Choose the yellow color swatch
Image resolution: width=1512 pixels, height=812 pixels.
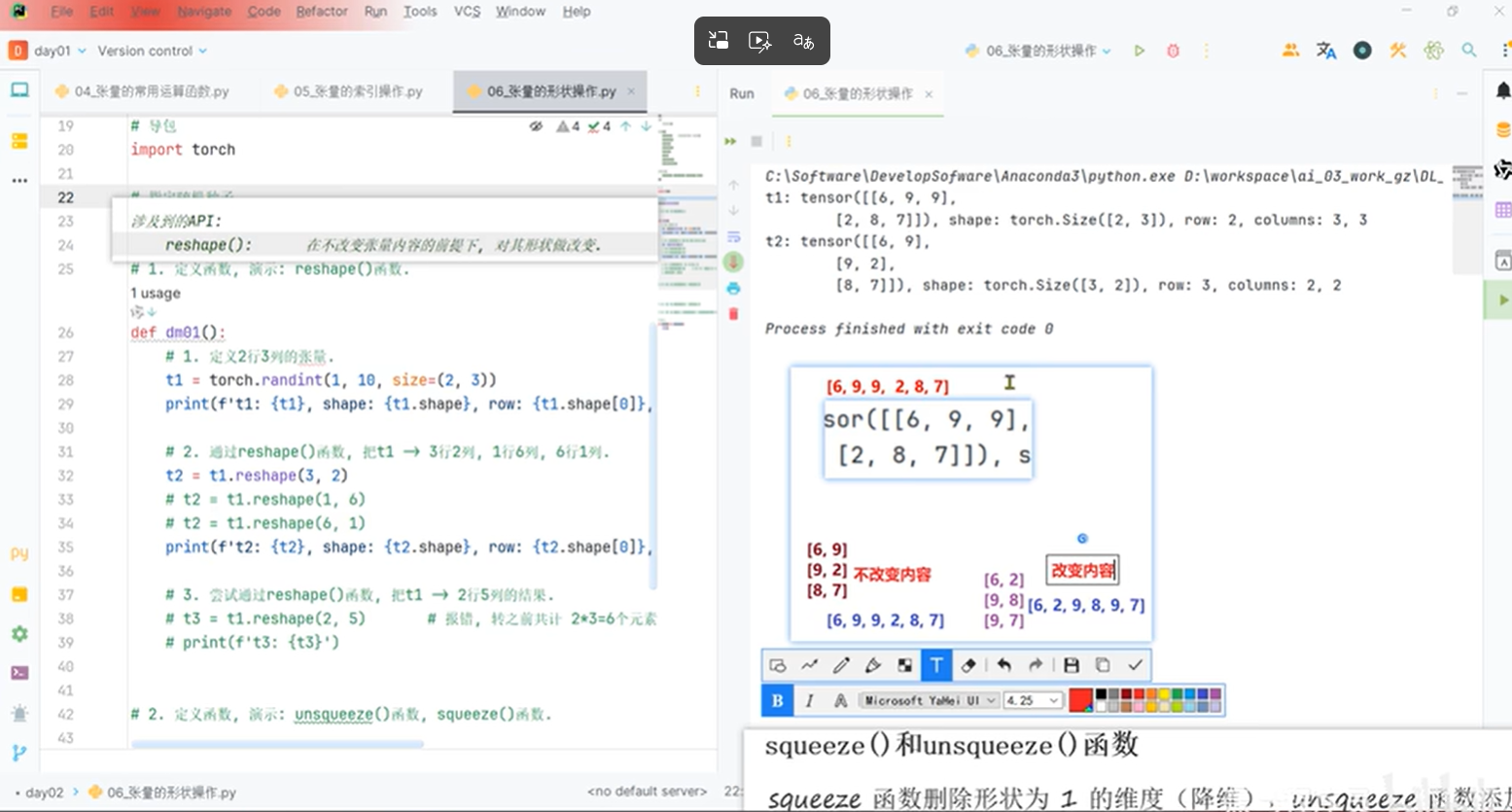(x=1164, y=694)
